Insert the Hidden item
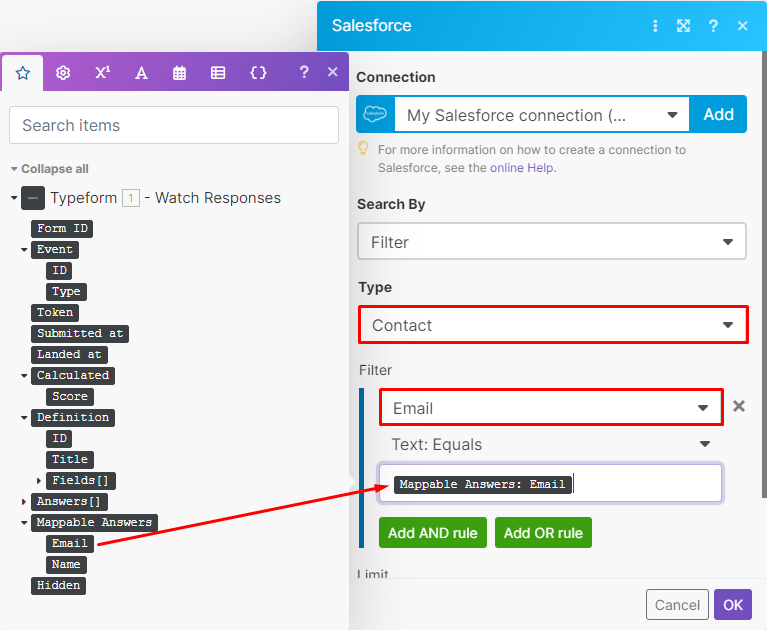Viewport: 767px width, 630px height. coord(58,586)
